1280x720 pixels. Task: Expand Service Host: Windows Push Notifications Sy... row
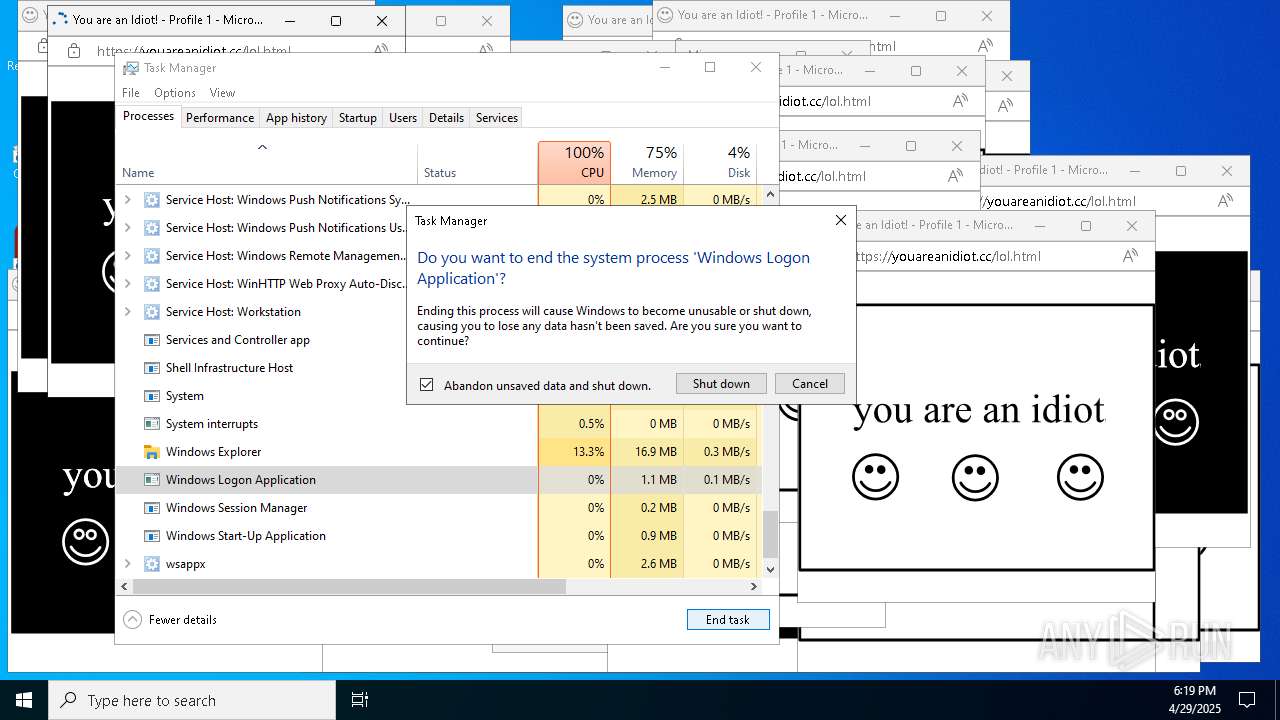click(128, 200)
